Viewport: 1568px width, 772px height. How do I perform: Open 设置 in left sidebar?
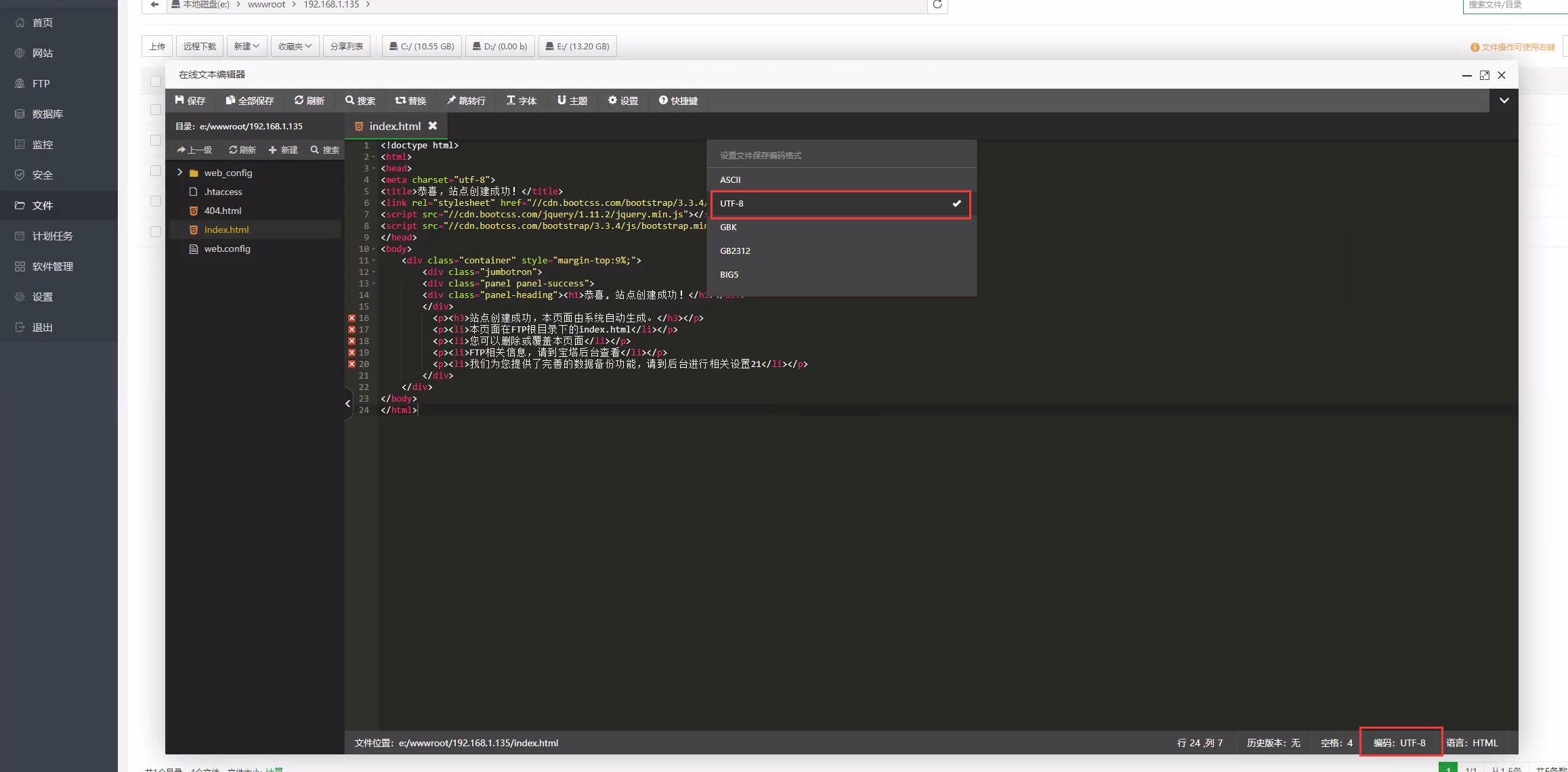[42, 297]
